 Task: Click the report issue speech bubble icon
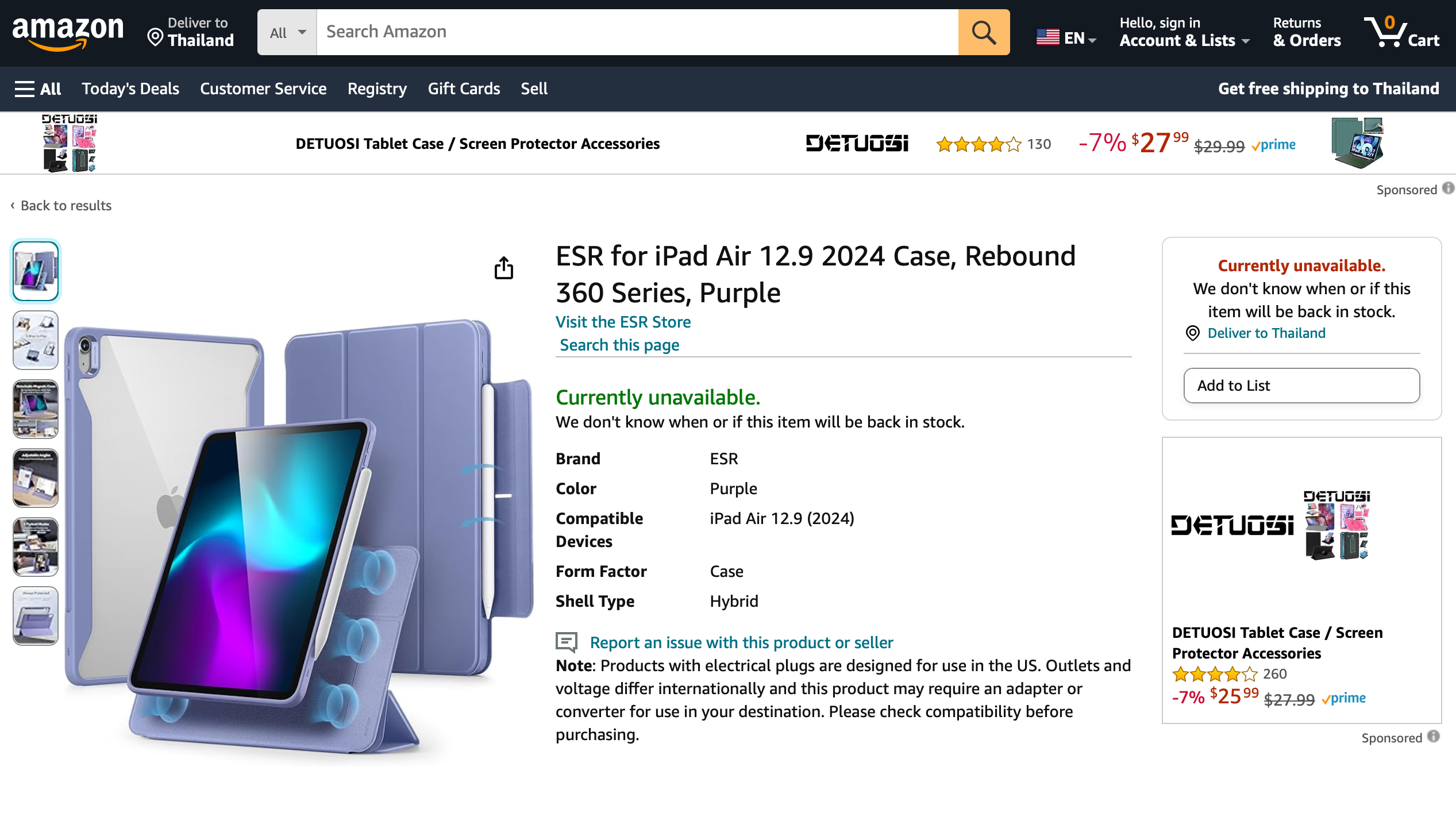click(567, 642)
